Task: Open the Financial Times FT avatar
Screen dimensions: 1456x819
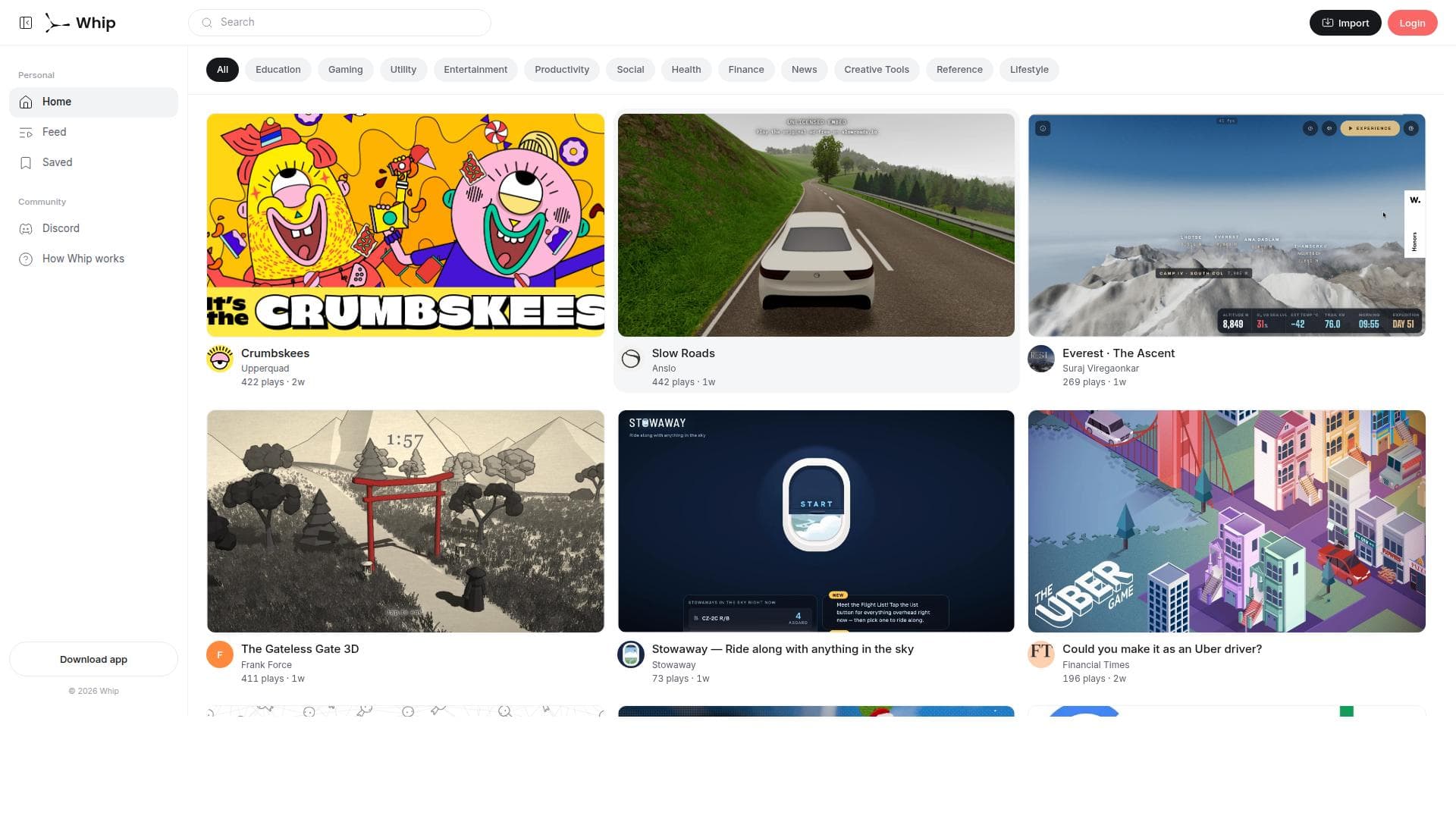Action: [x=1041, y=654]
